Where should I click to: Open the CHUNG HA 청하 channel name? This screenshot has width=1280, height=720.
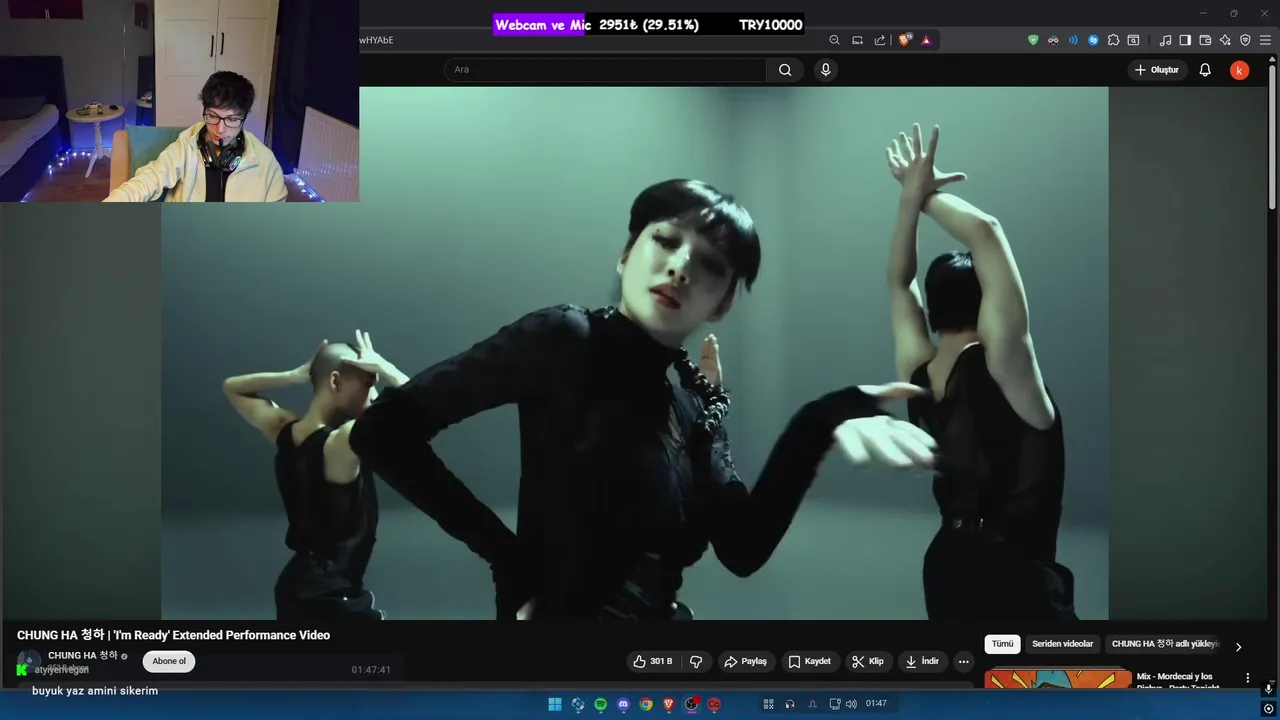(83, 655)
